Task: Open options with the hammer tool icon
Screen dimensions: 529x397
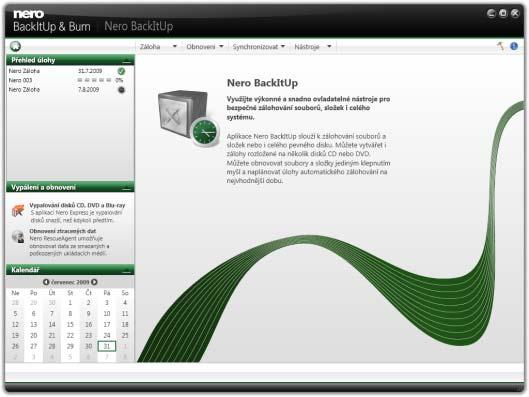Action: point(500,46)
